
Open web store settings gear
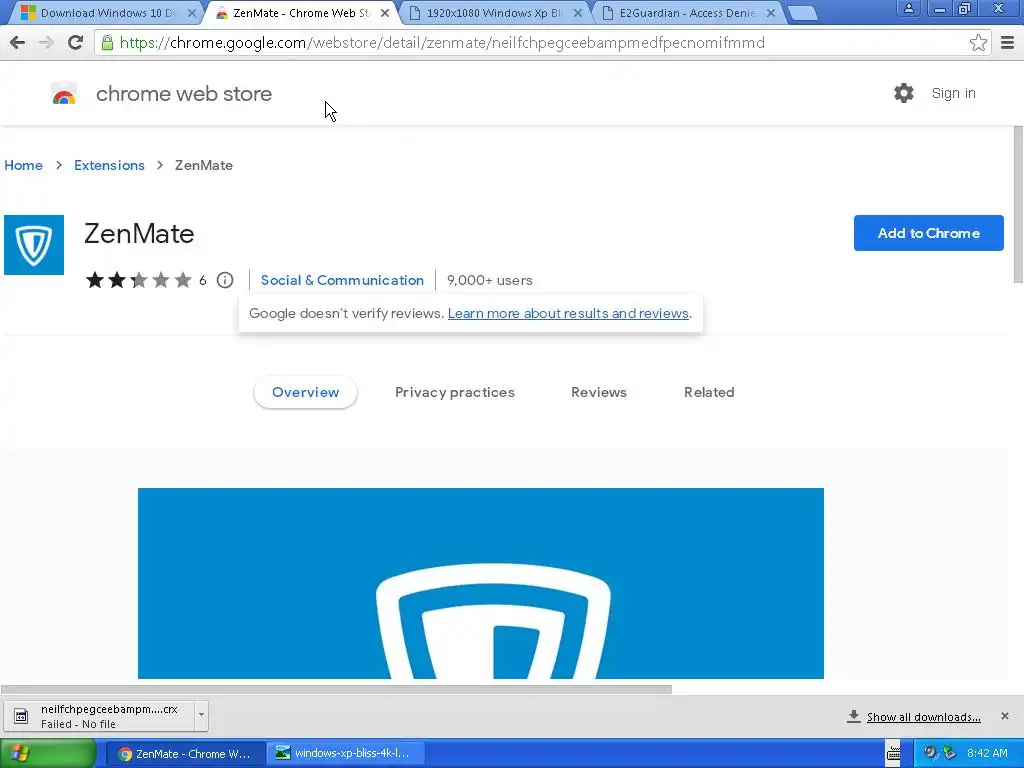904,93
